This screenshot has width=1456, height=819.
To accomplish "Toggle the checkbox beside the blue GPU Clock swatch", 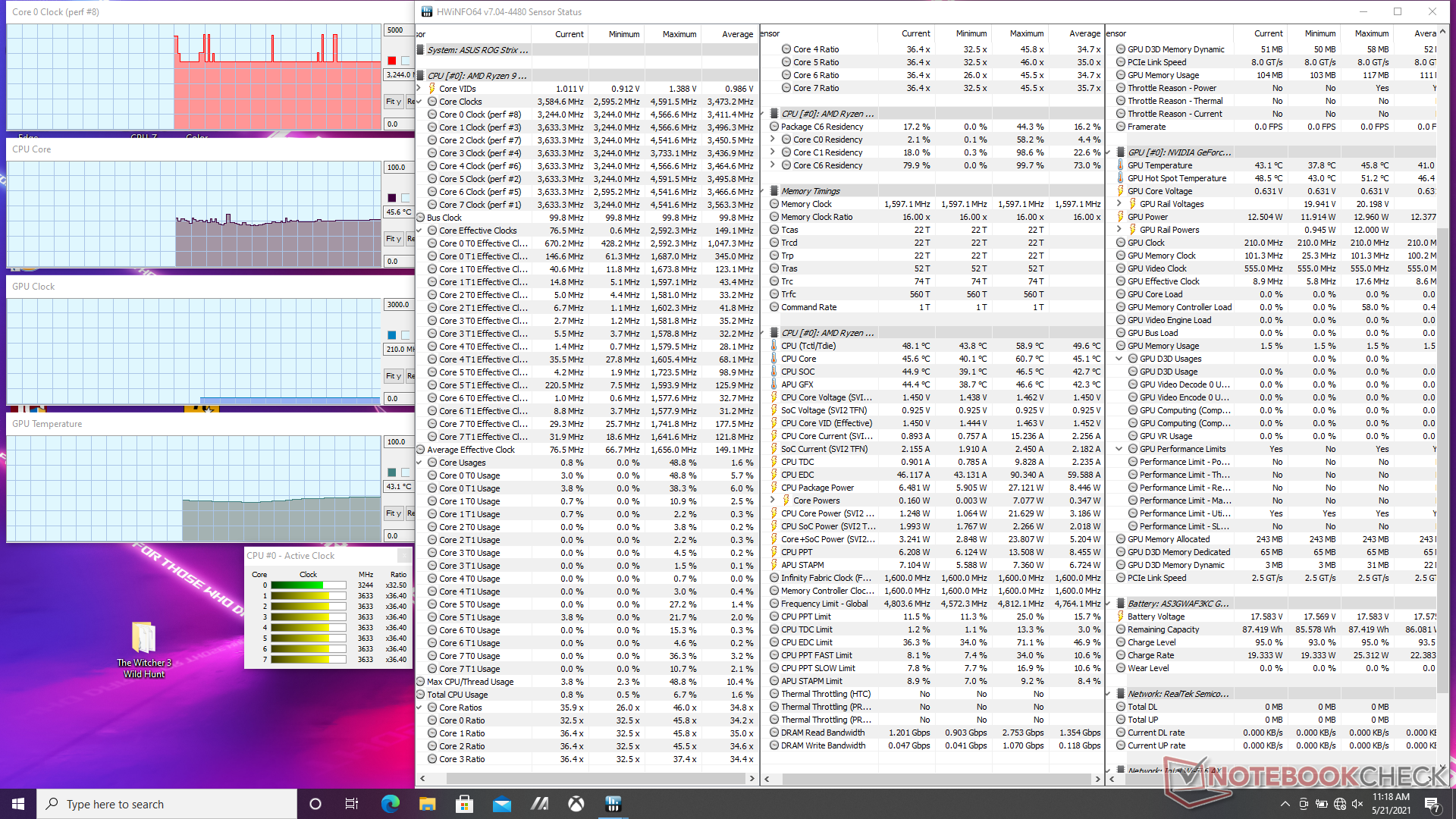I will (406, 335).
